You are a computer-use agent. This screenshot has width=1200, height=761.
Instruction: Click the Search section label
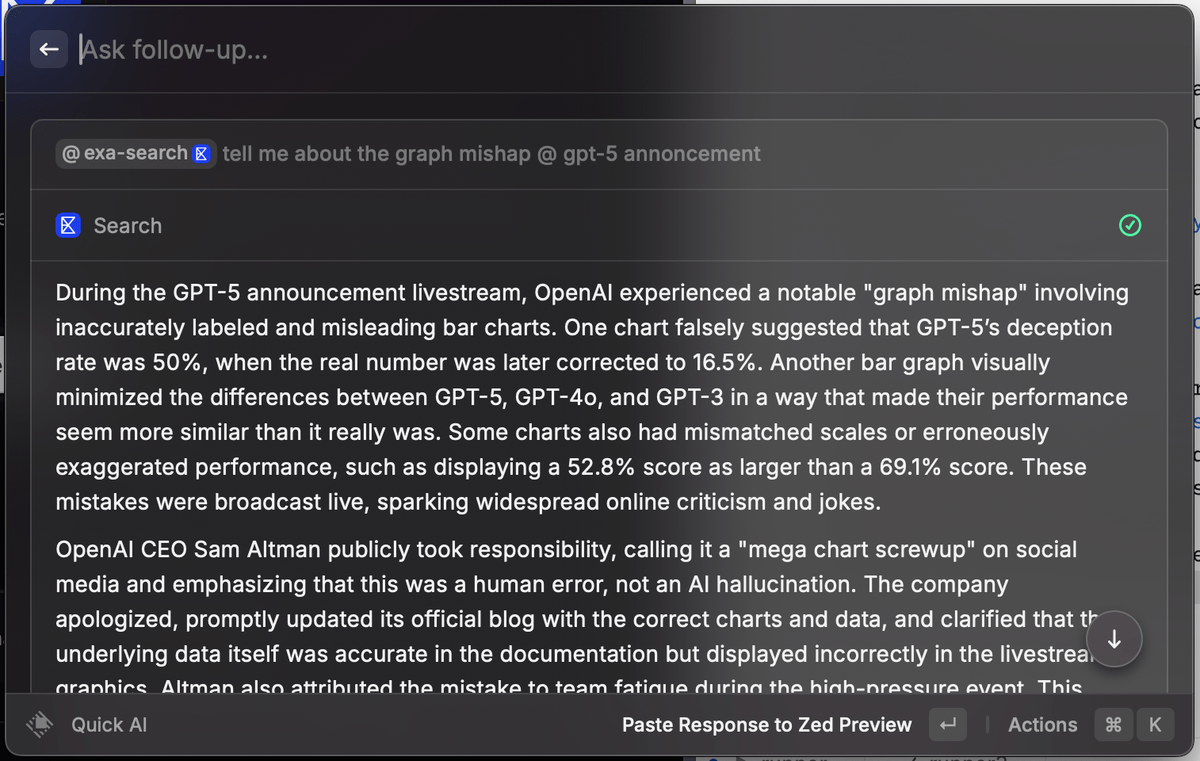[x=127, y=225]
